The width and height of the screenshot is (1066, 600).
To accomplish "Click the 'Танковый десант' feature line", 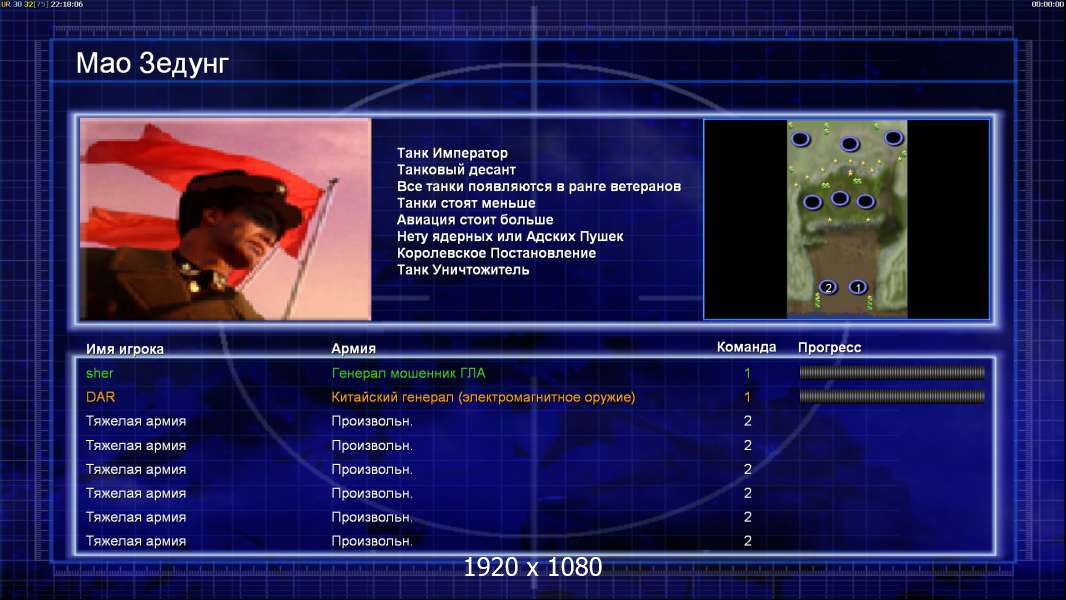I will [456, 170].
